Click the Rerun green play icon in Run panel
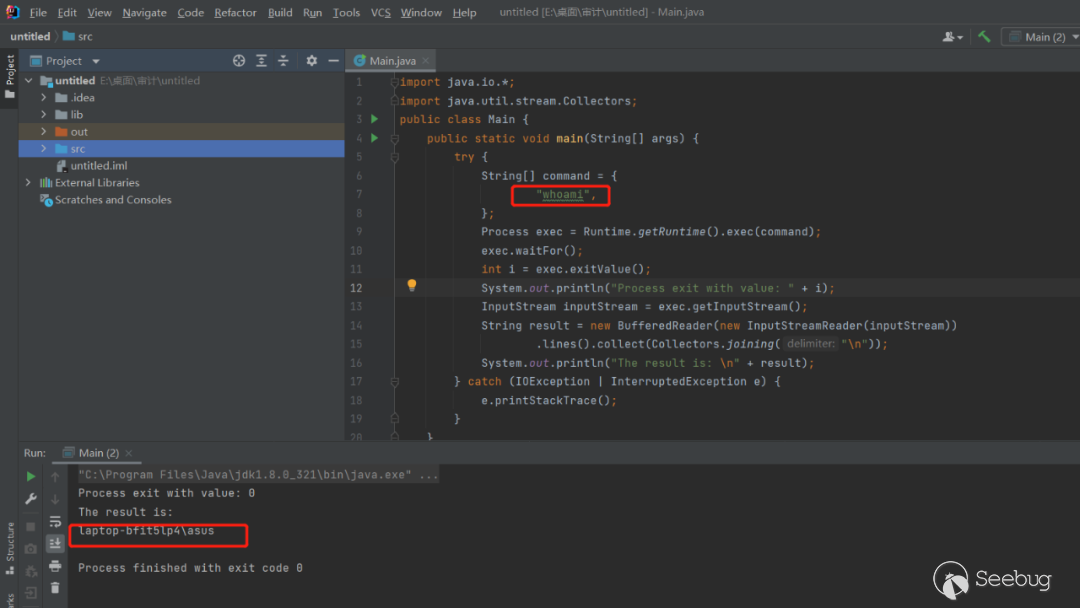This screenshot has height=608, width=1080. click(x=31, y=477)
